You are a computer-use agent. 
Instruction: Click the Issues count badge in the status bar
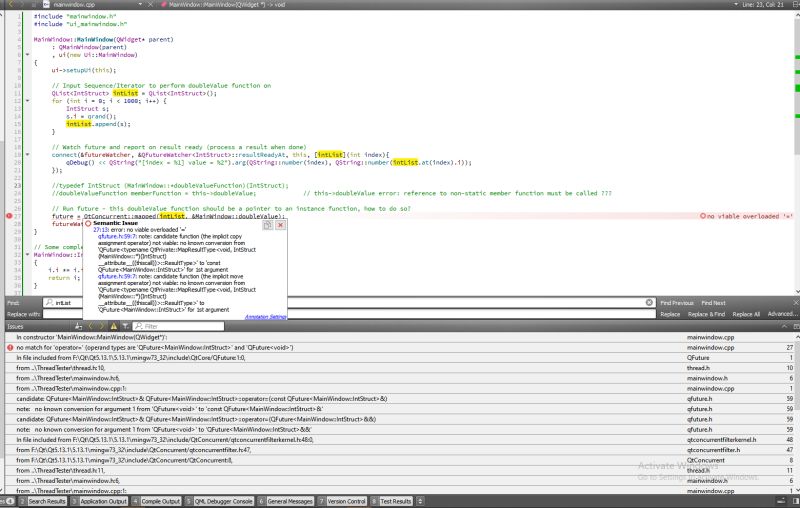9,501
